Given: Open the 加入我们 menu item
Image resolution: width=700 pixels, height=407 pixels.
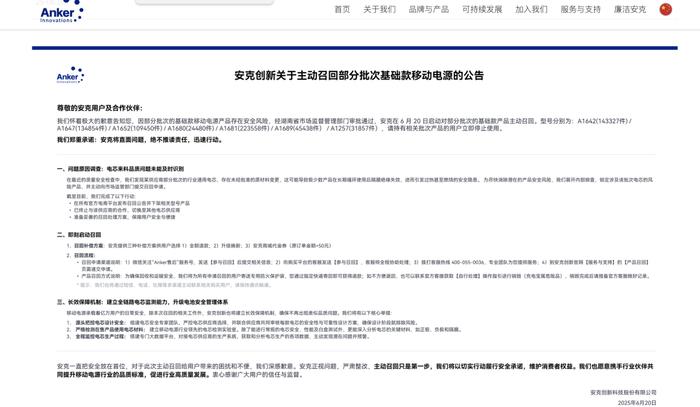Looking at the screenshot, I should (531, 9).
